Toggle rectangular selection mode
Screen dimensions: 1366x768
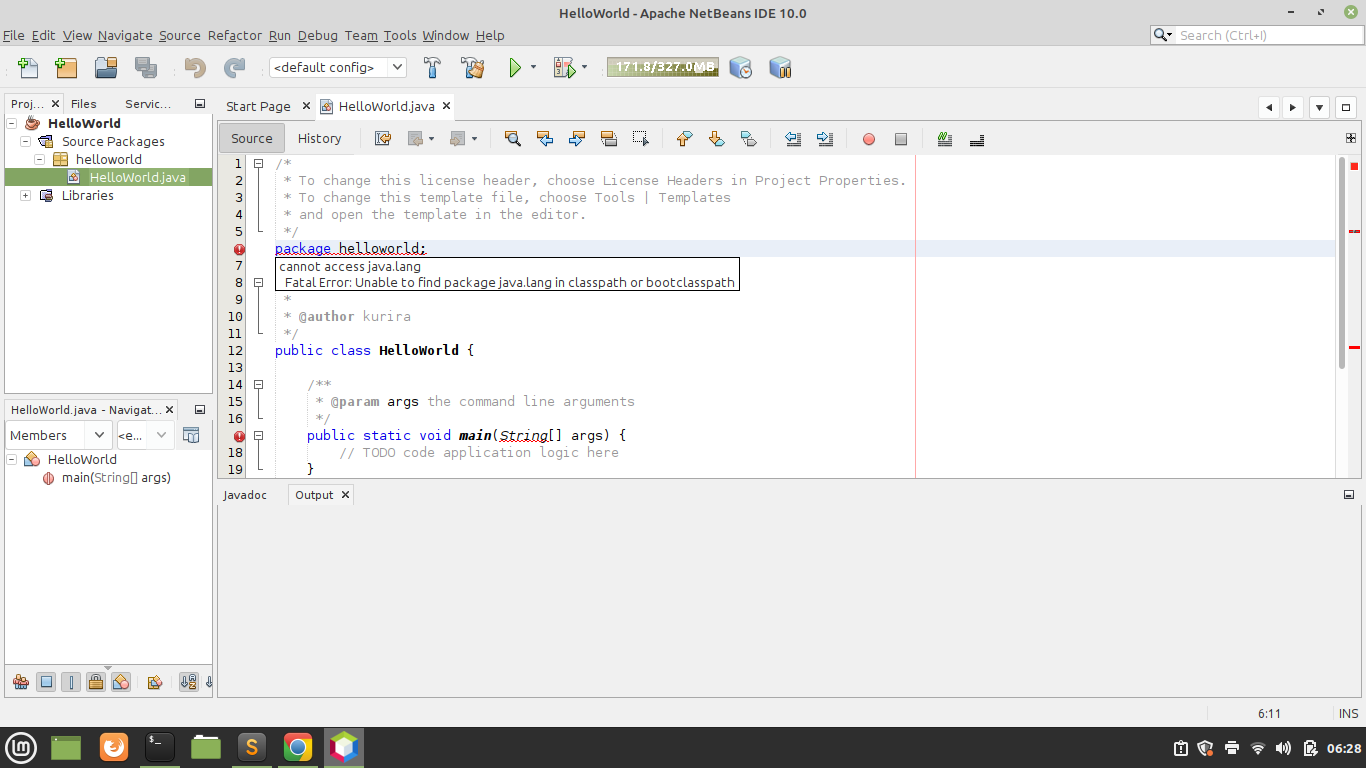coord(641,139)
